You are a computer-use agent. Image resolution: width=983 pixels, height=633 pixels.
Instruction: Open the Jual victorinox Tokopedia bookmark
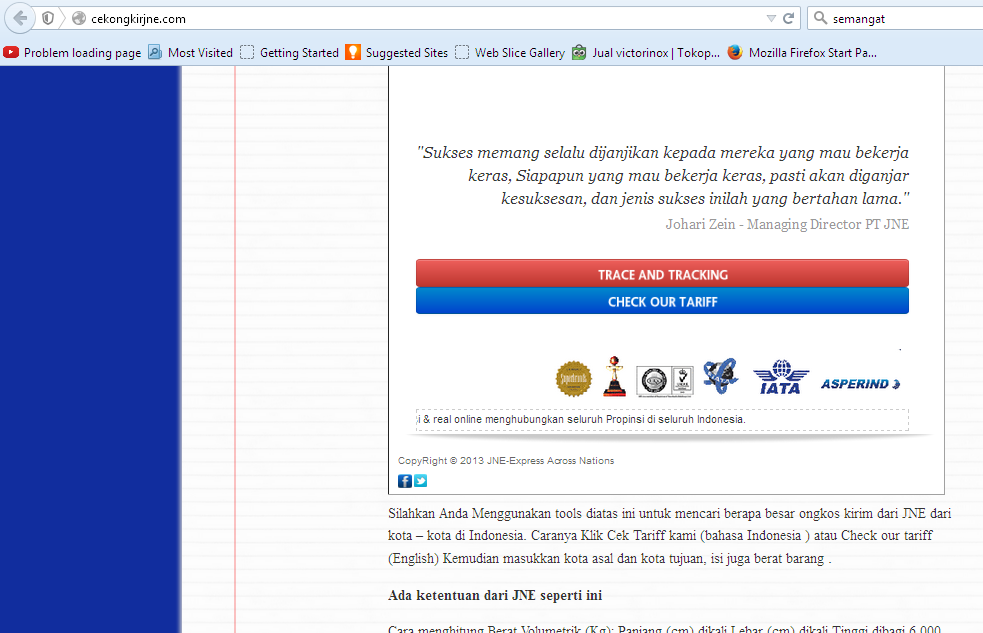pos(646,53)
